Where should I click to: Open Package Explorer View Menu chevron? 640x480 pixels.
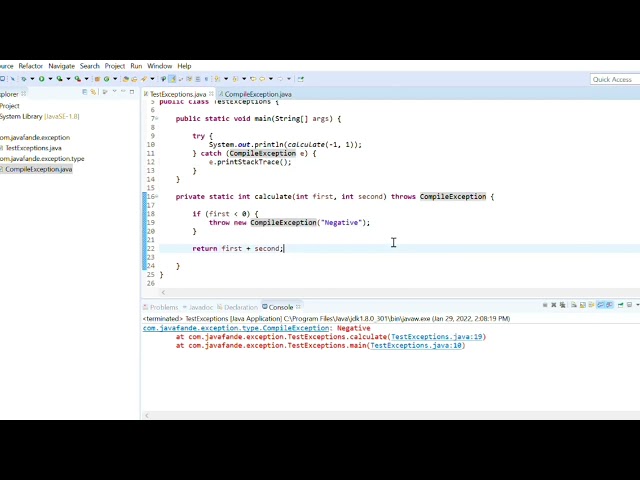pyautogui.click(x=114, y=91)
